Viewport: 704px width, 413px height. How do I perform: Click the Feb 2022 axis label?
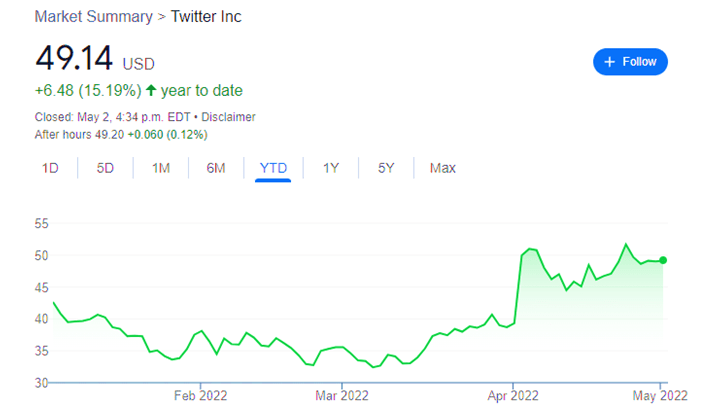201,396
